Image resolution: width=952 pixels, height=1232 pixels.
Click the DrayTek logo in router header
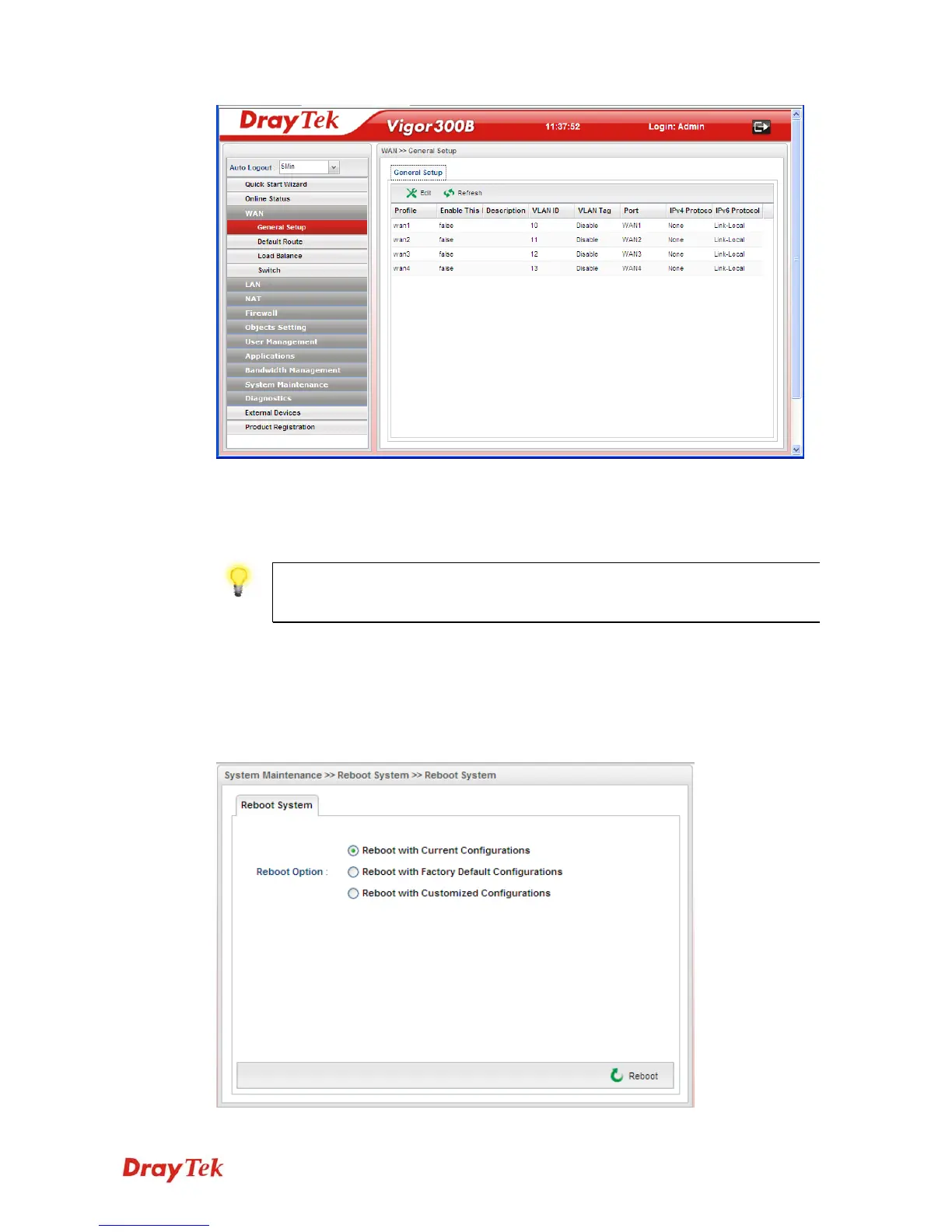[289, 121]
